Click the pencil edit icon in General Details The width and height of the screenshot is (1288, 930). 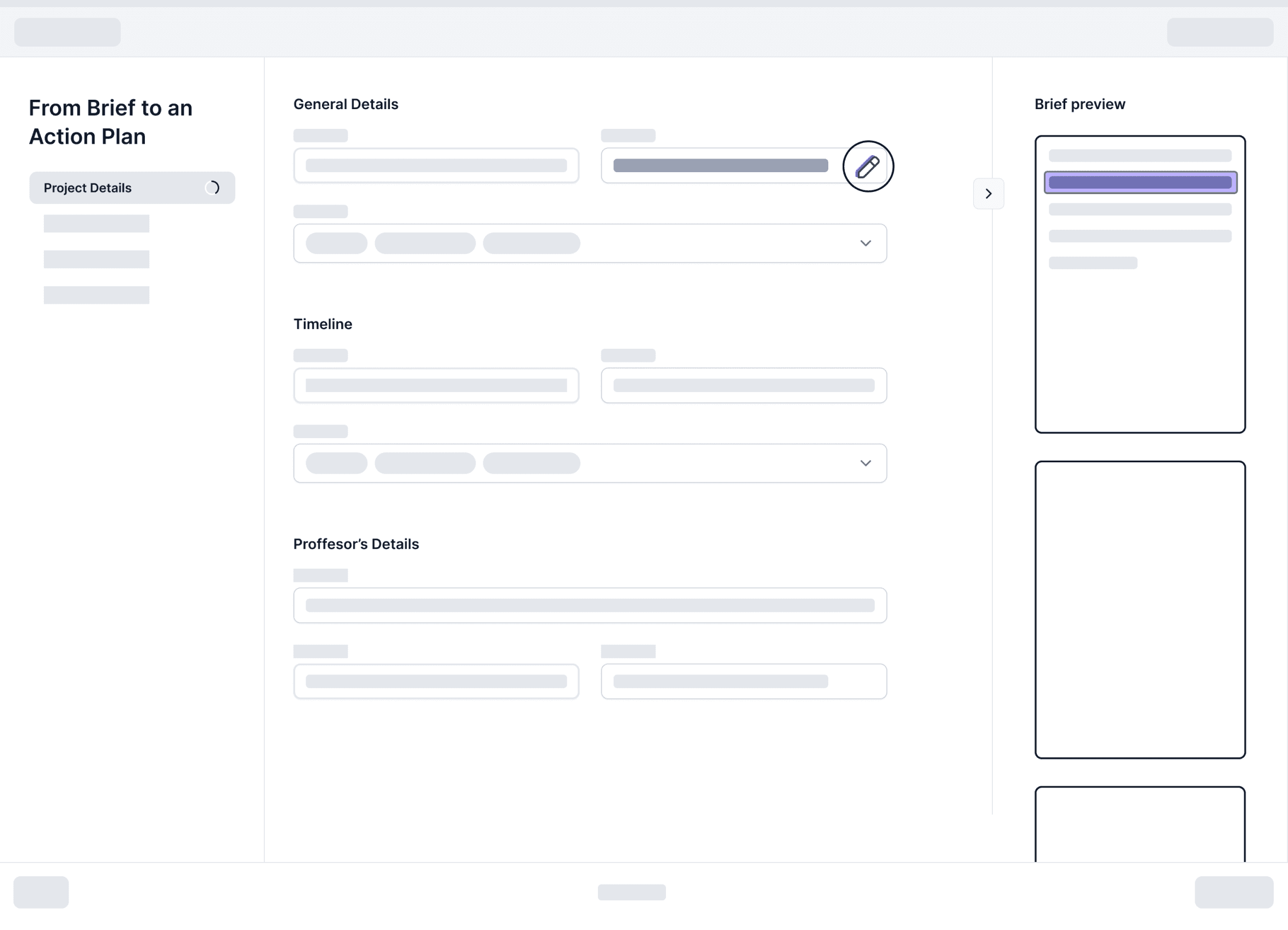tap(867, 166)
